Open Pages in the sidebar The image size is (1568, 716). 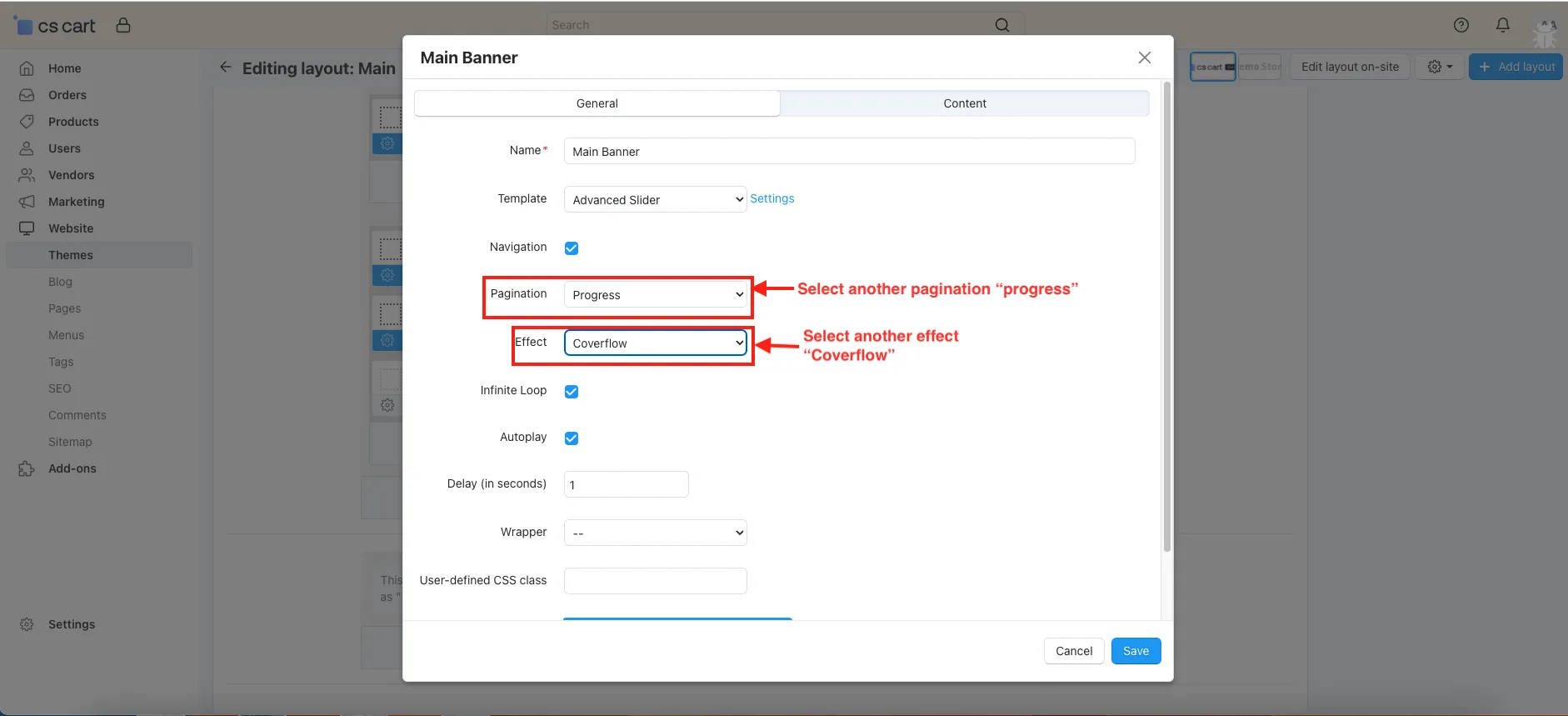click(x=64, y=308)
